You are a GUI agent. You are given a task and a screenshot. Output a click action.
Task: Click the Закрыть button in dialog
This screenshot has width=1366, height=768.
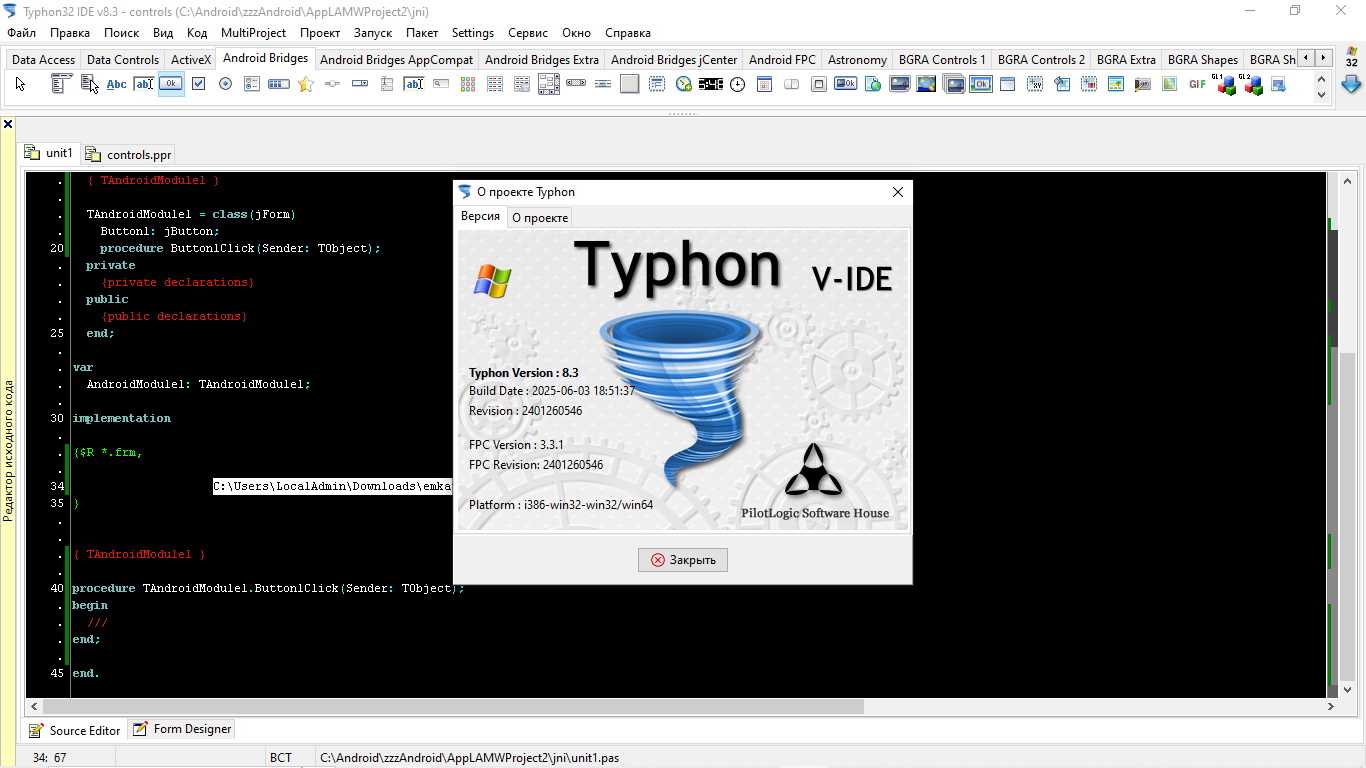683,560
